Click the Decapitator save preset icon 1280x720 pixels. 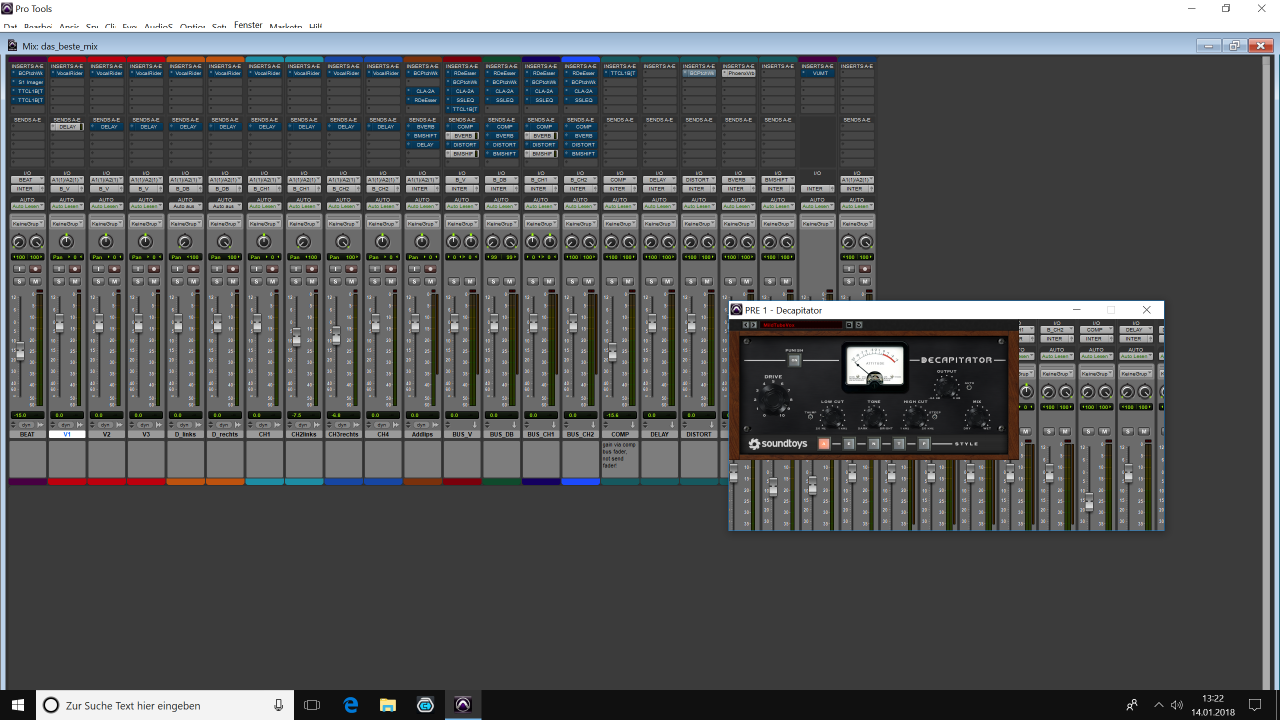point(849,325)
